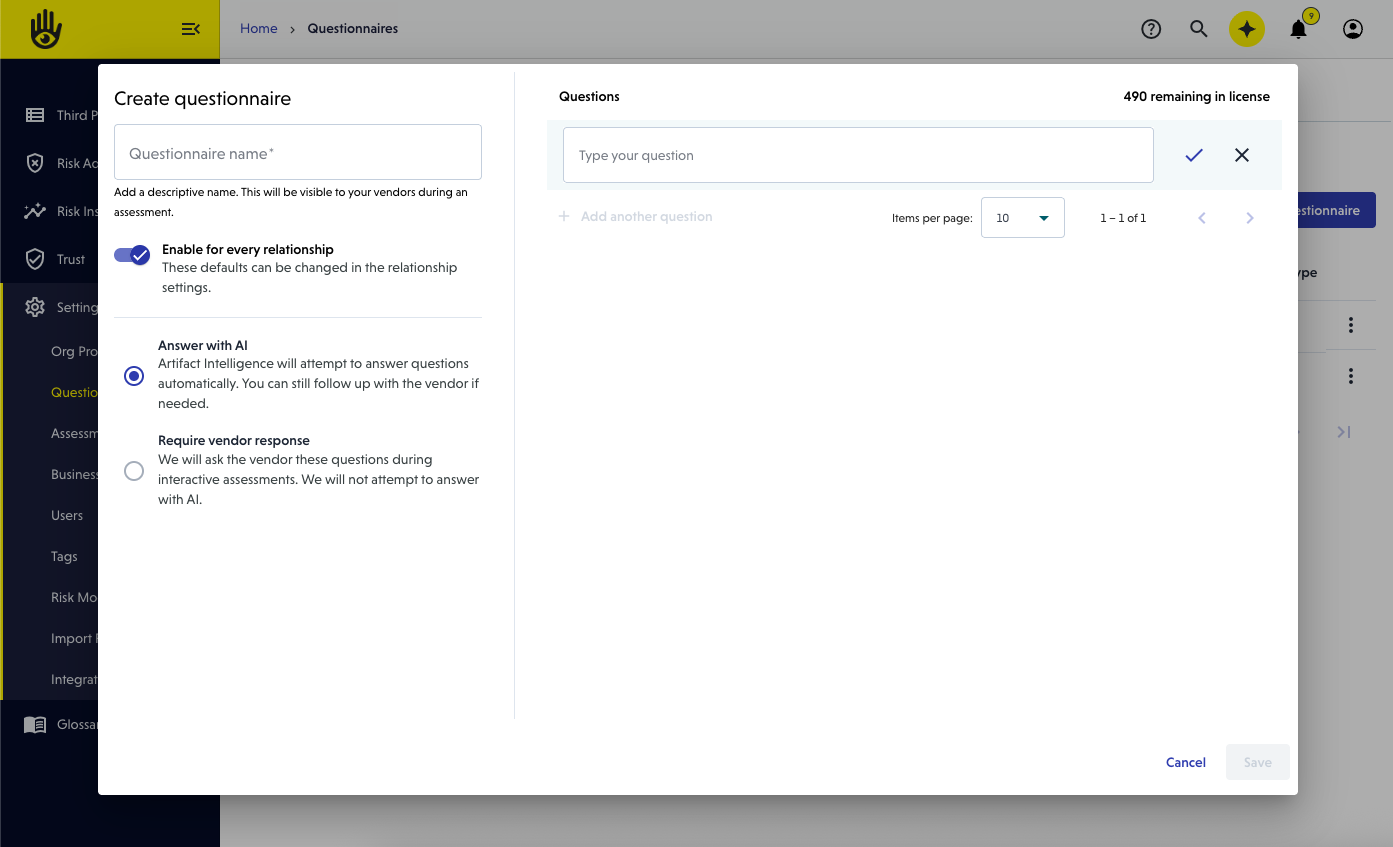Focus the Questionnaire name field
Viewport: 1393px width, 847px height.
point(298,152)
